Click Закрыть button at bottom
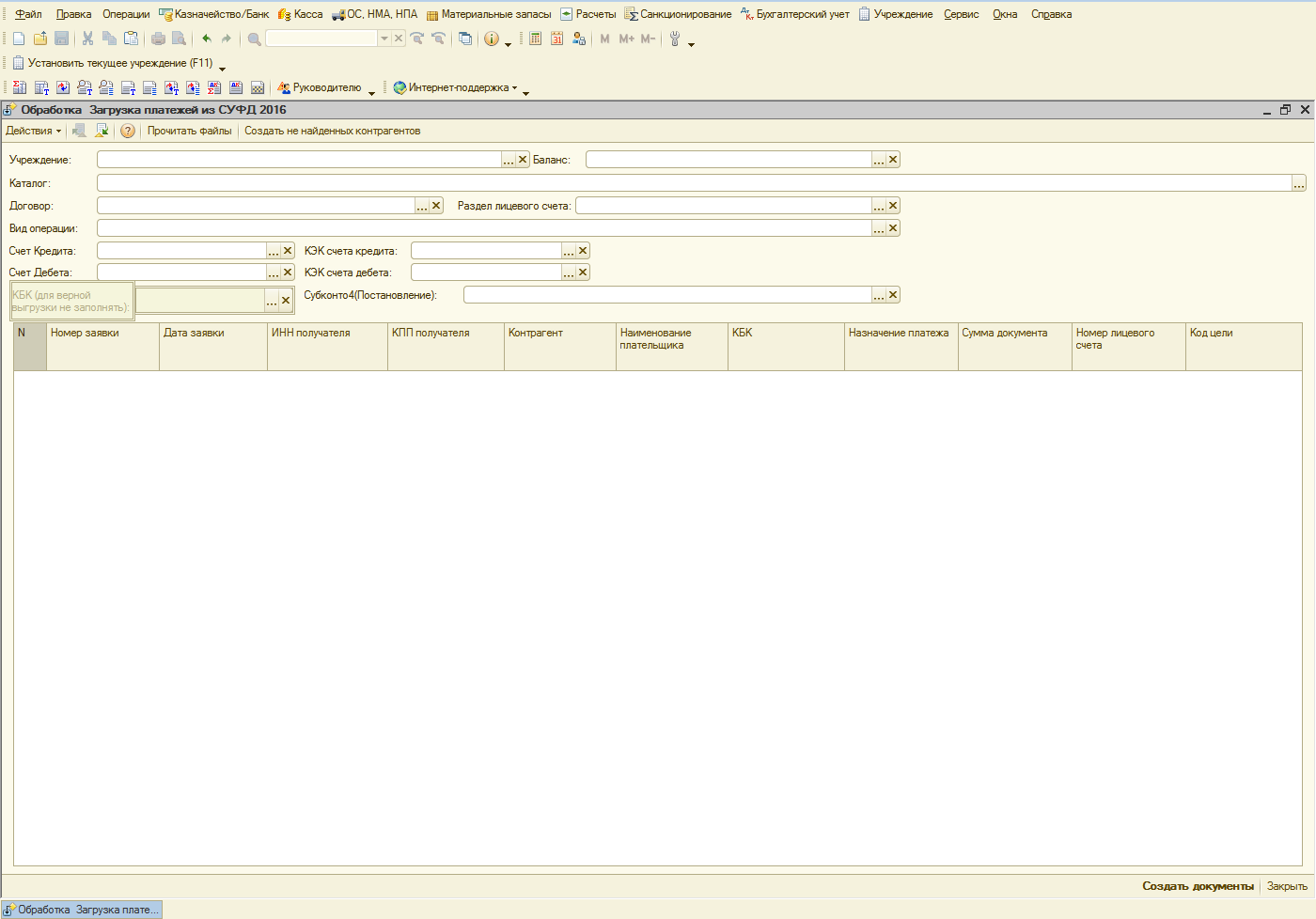Image resolution: width=1316 pixels, height=919 pixels. (x=1287, y=886)
